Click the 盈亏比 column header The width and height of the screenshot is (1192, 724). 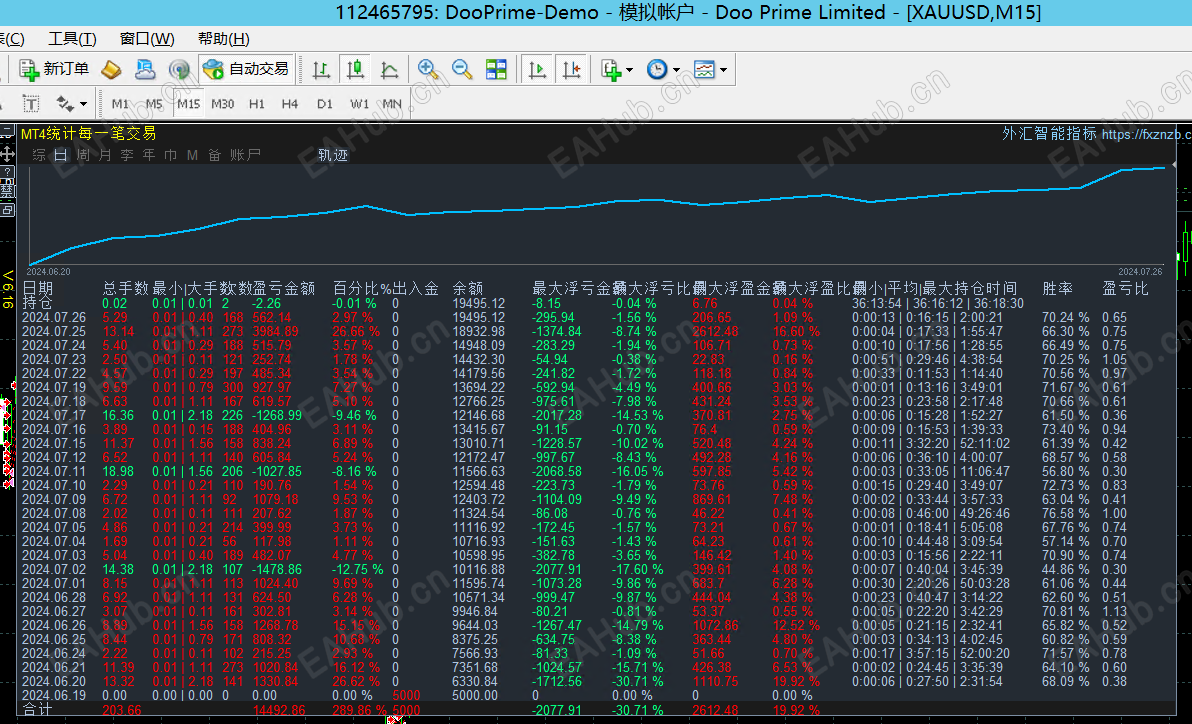pos(1125,289)
